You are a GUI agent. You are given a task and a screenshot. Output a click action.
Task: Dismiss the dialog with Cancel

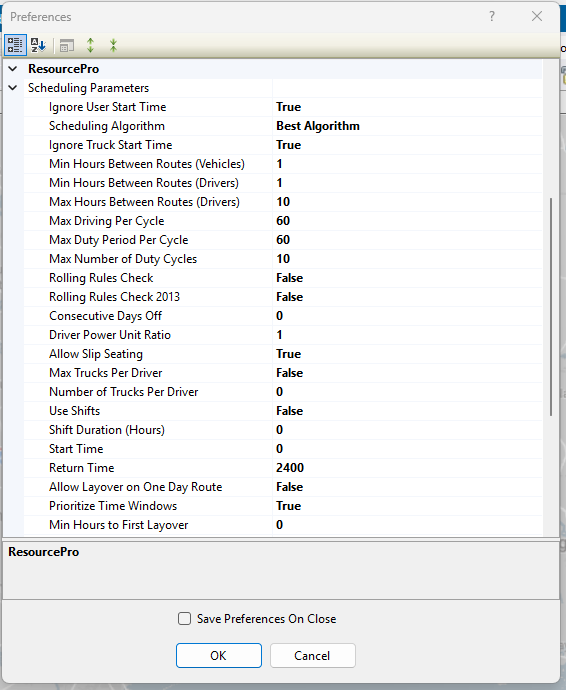312,656
